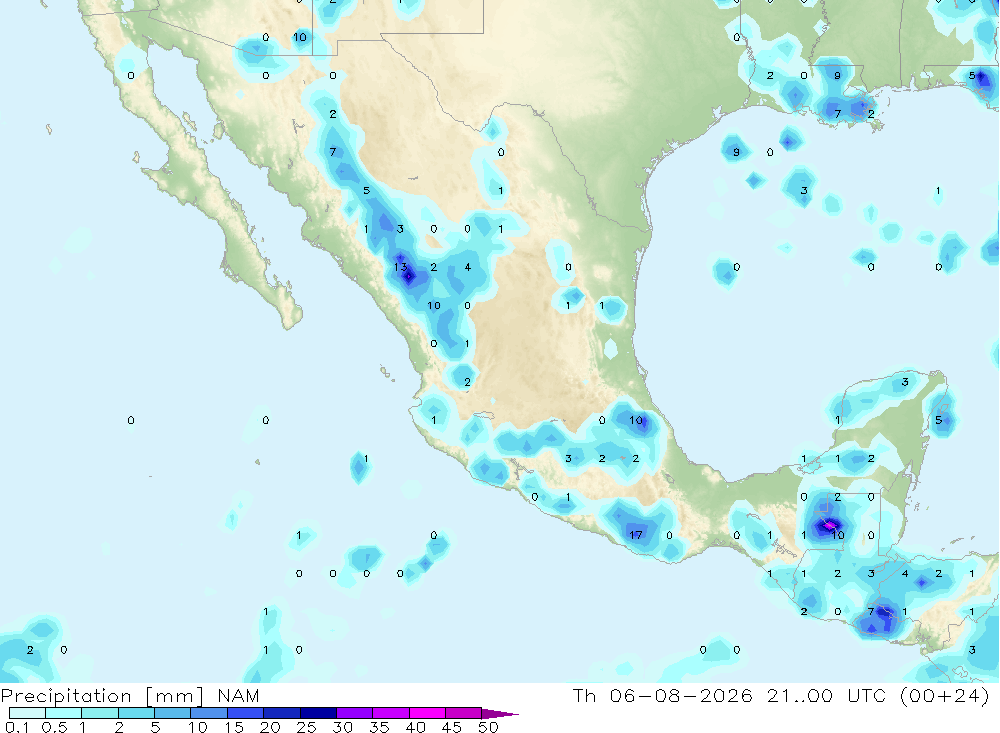Click the '13' precipitation value on the map
Screen dimensions: 1000x733
click(400, 267)
